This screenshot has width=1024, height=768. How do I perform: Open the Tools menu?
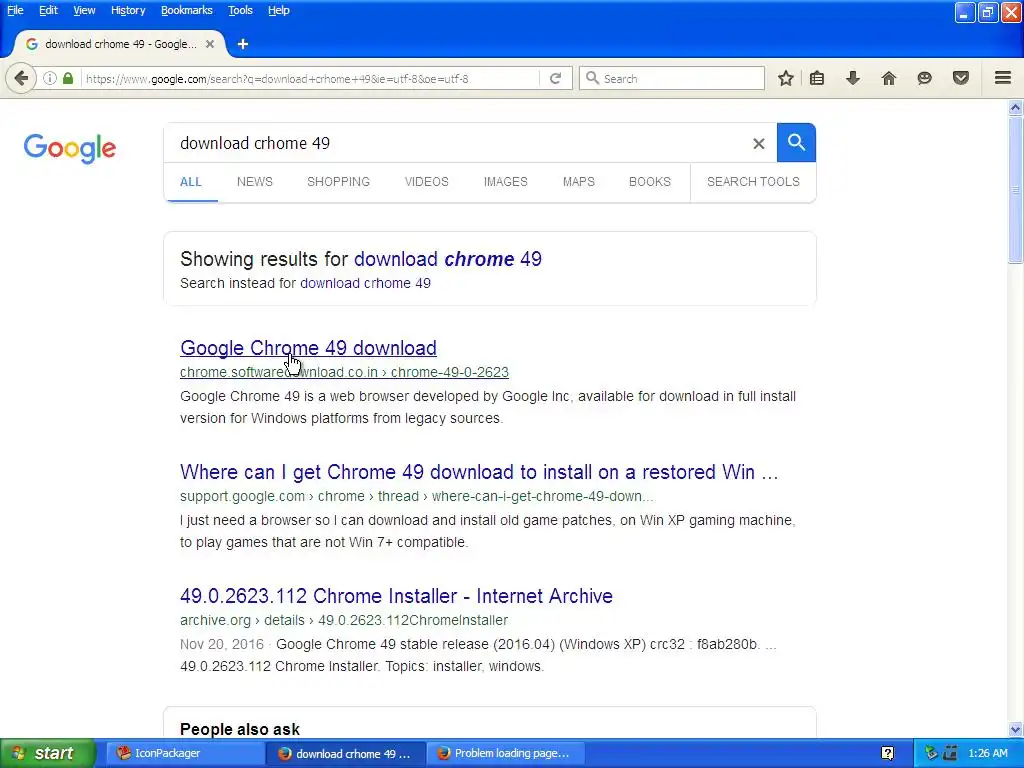pyautogui.click(x=240, y=10)
